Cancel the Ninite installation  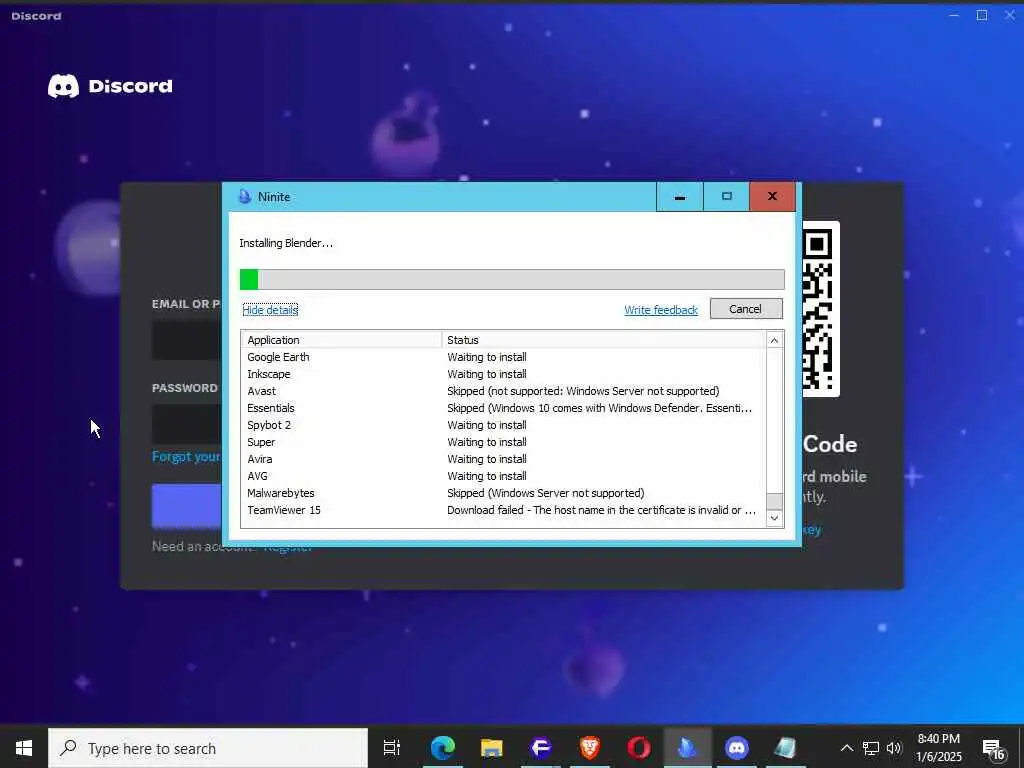(746, 309)
